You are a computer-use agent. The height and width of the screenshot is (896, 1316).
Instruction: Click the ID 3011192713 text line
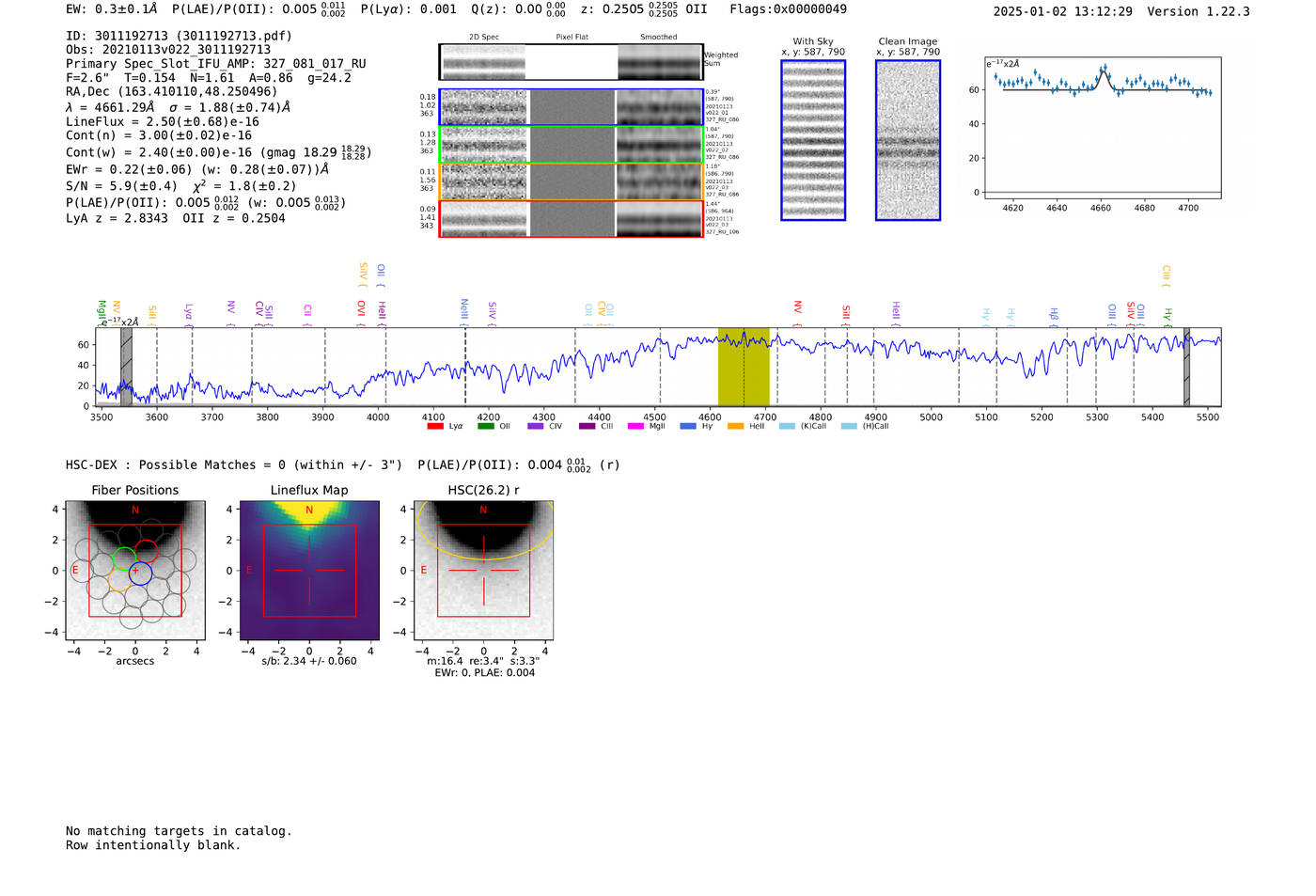click(x=179, y=36)
